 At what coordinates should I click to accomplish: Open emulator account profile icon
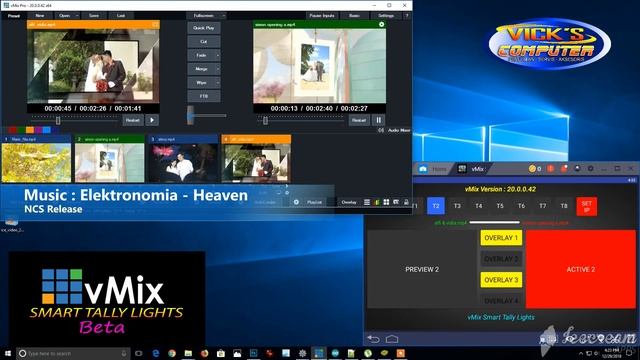(x=577, y=168)
